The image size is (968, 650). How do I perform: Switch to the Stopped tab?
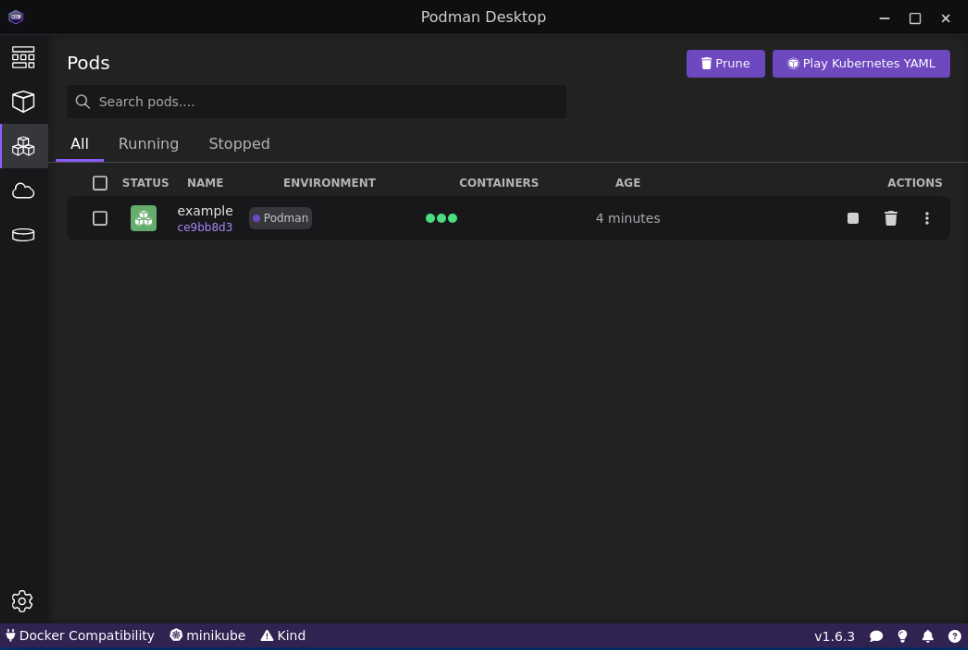(x=239, y=144)
